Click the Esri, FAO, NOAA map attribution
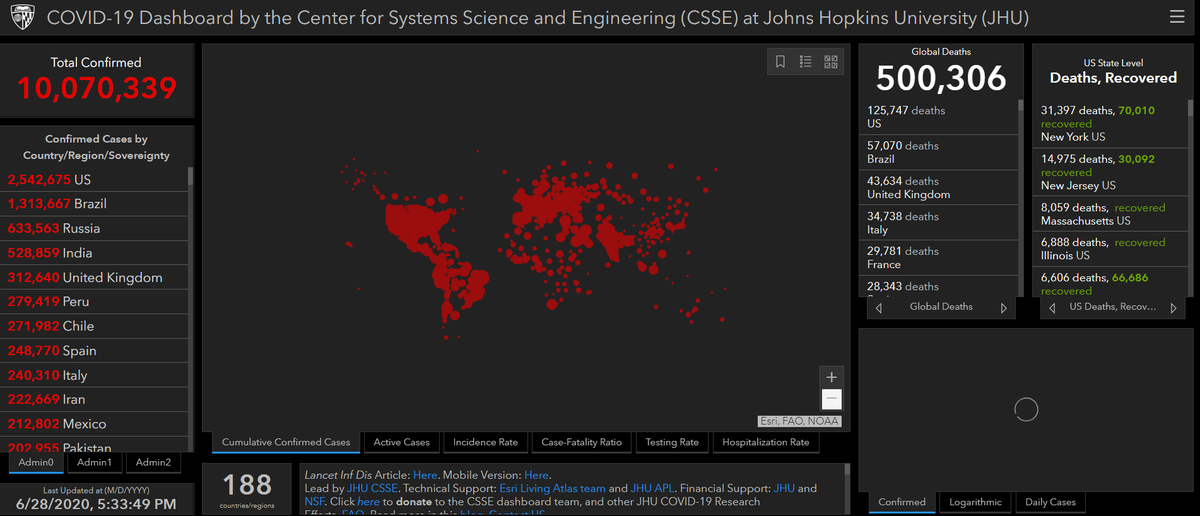The image size is (1200, 516). [x=800, y=421]
